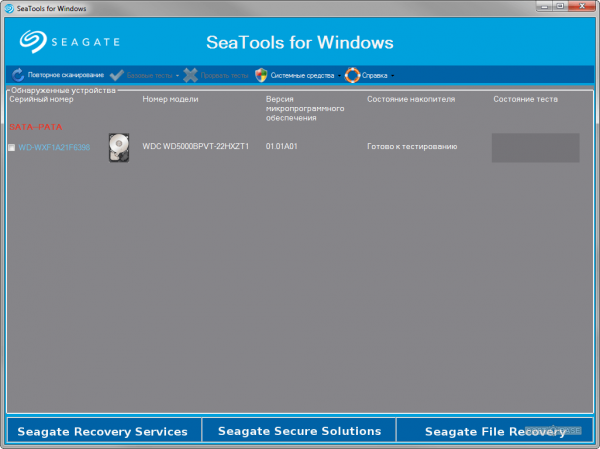Screen dimensions: 600x449
Task: Click serial number link WD-WXF1A21F6398
Action: point(54,147)
